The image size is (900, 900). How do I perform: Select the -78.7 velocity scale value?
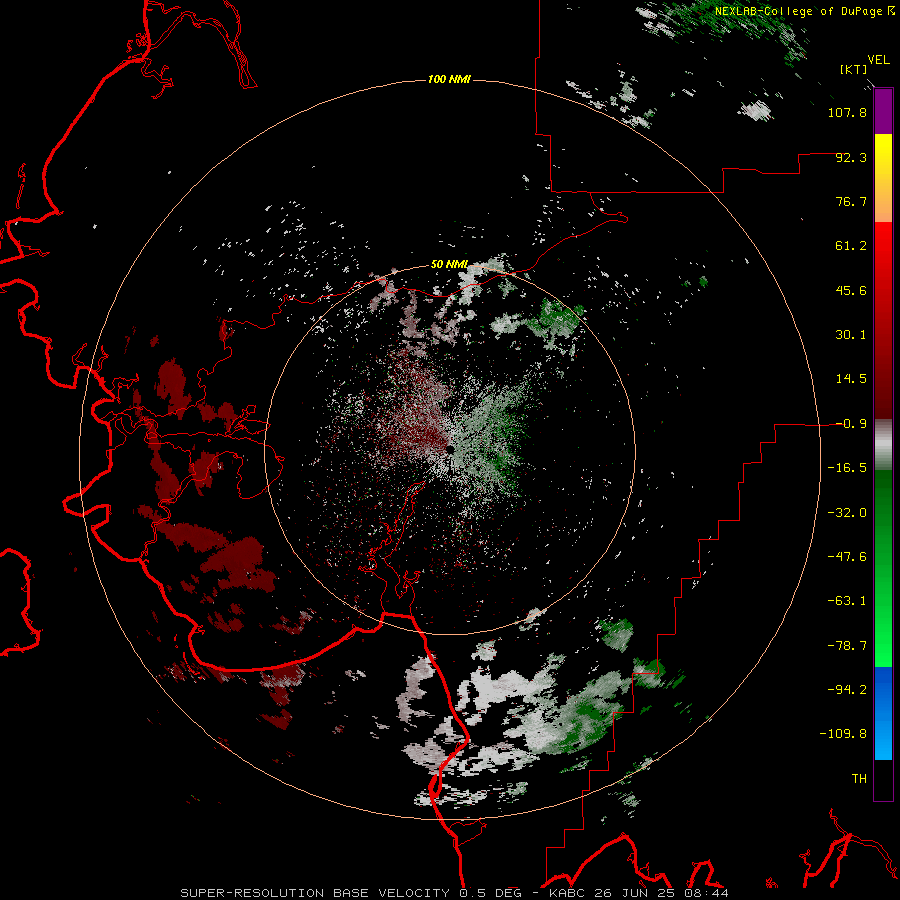847,646
